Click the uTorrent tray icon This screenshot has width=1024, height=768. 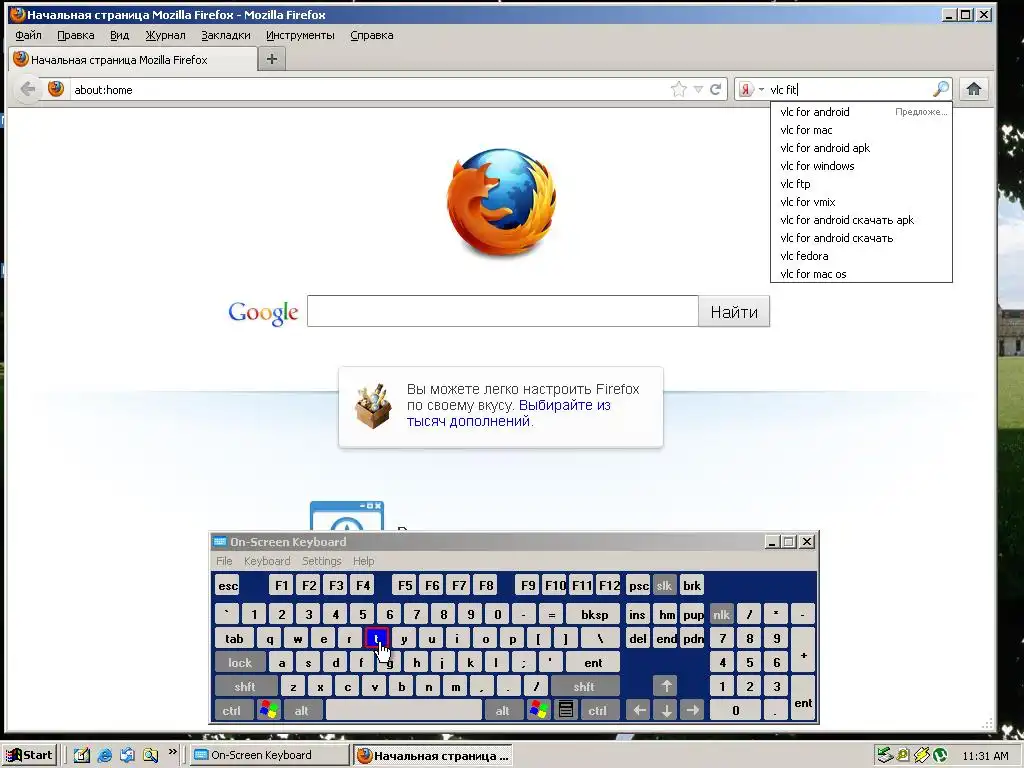940,756
